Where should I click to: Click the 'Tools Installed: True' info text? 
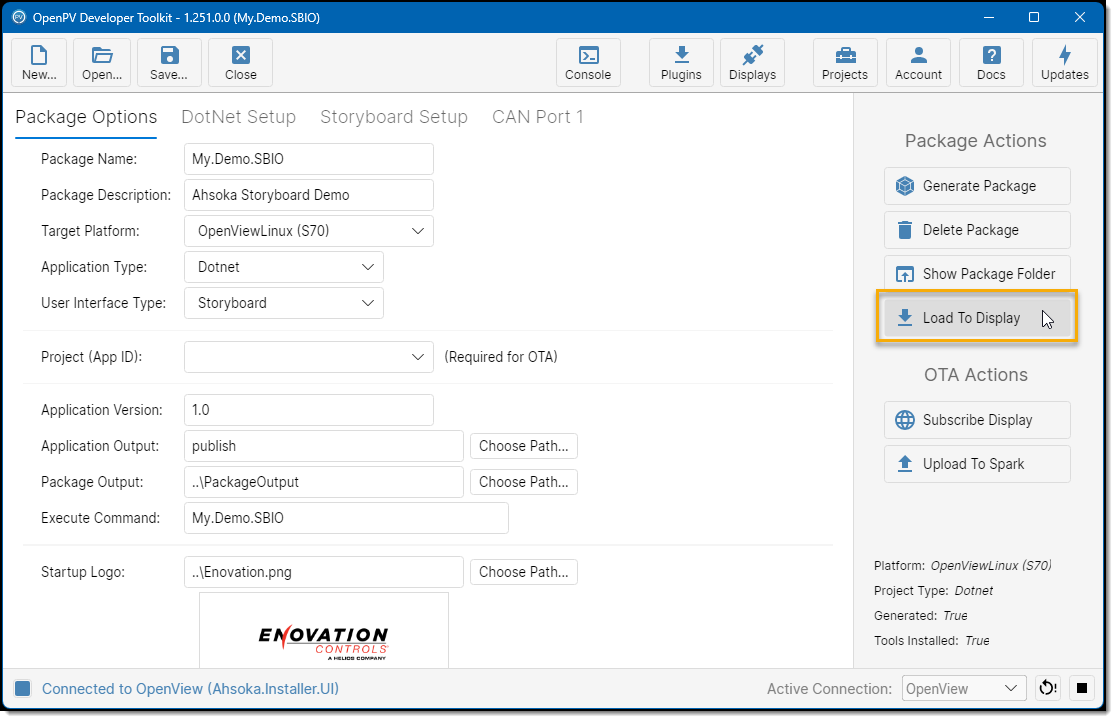pyautogui.click(x=932, y=641)
